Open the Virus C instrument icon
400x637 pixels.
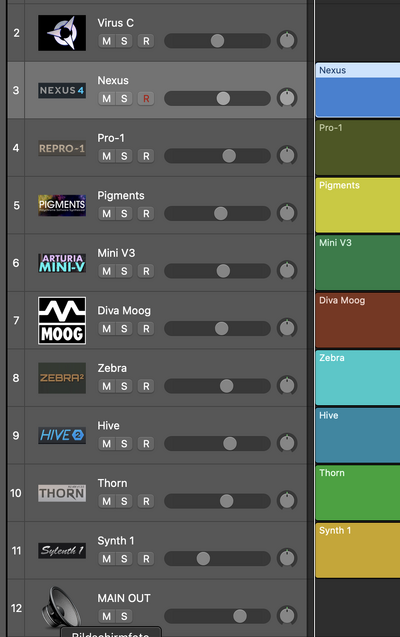62,33
